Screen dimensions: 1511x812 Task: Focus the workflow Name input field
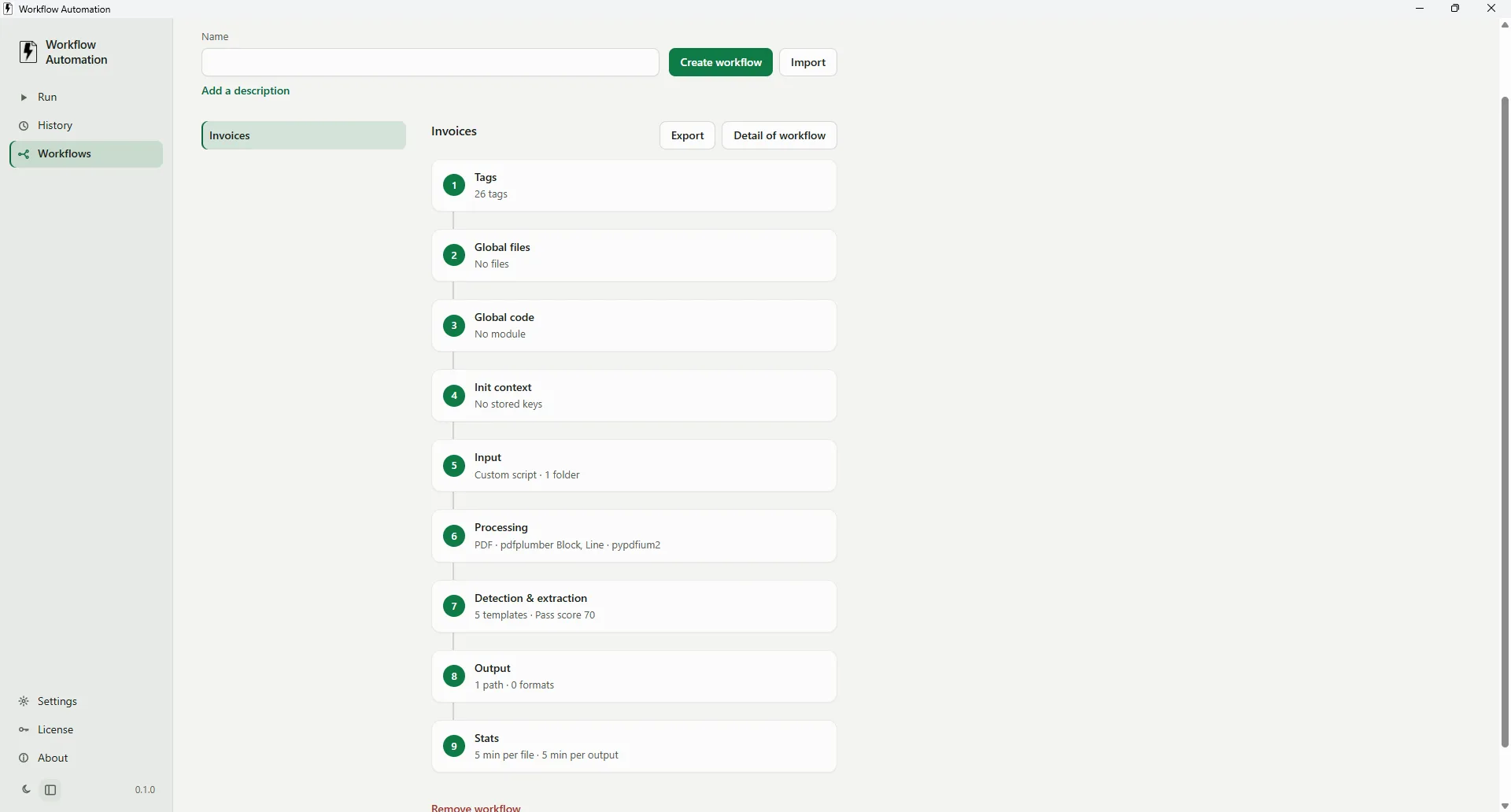coord(430,62)
